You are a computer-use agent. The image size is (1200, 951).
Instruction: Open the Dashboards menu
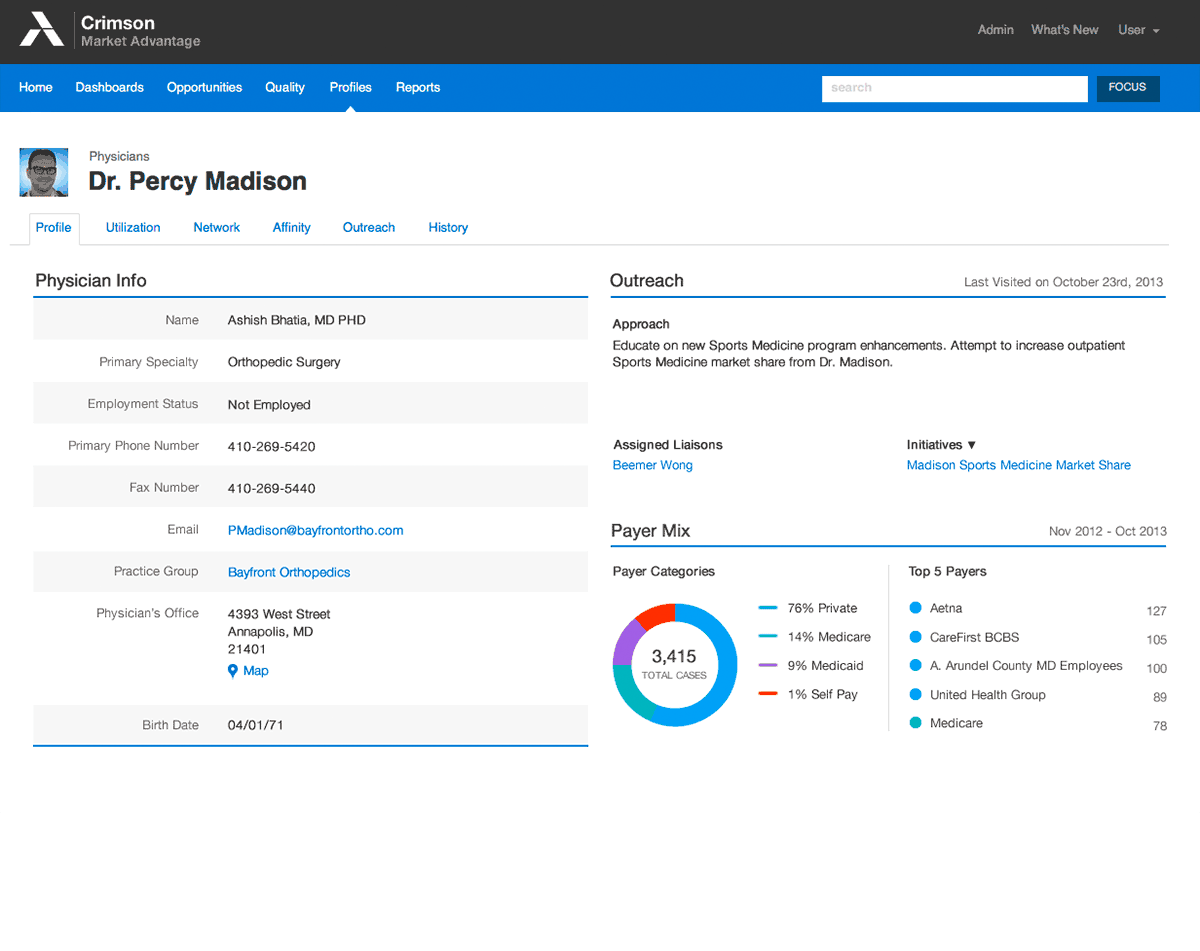tap(110, 87)
